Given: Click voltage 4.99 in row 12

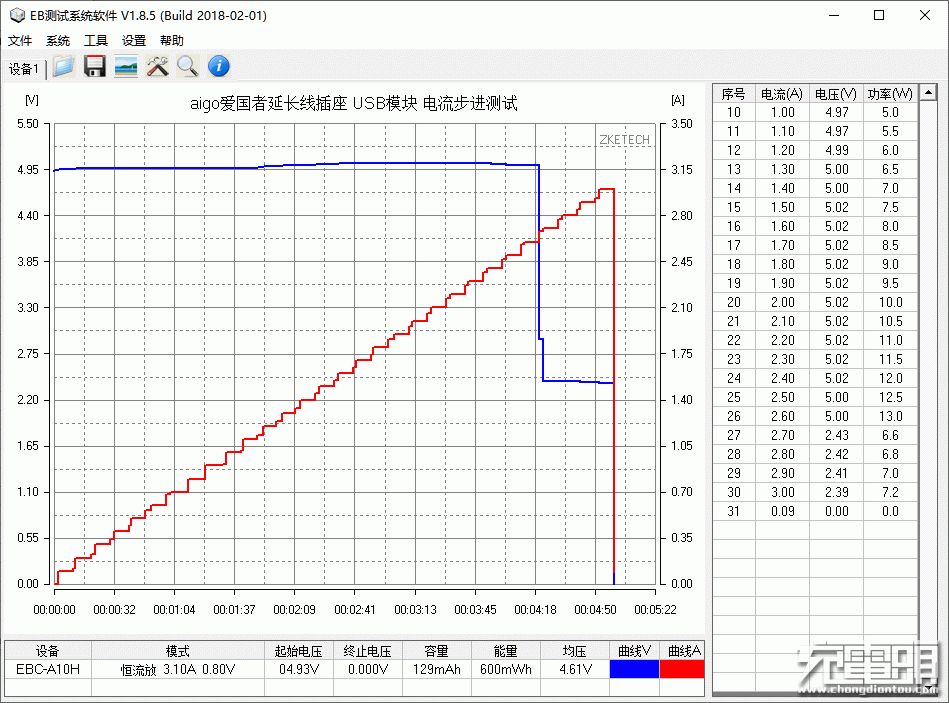Looking at the screenshot, I should tap(836, 151).
